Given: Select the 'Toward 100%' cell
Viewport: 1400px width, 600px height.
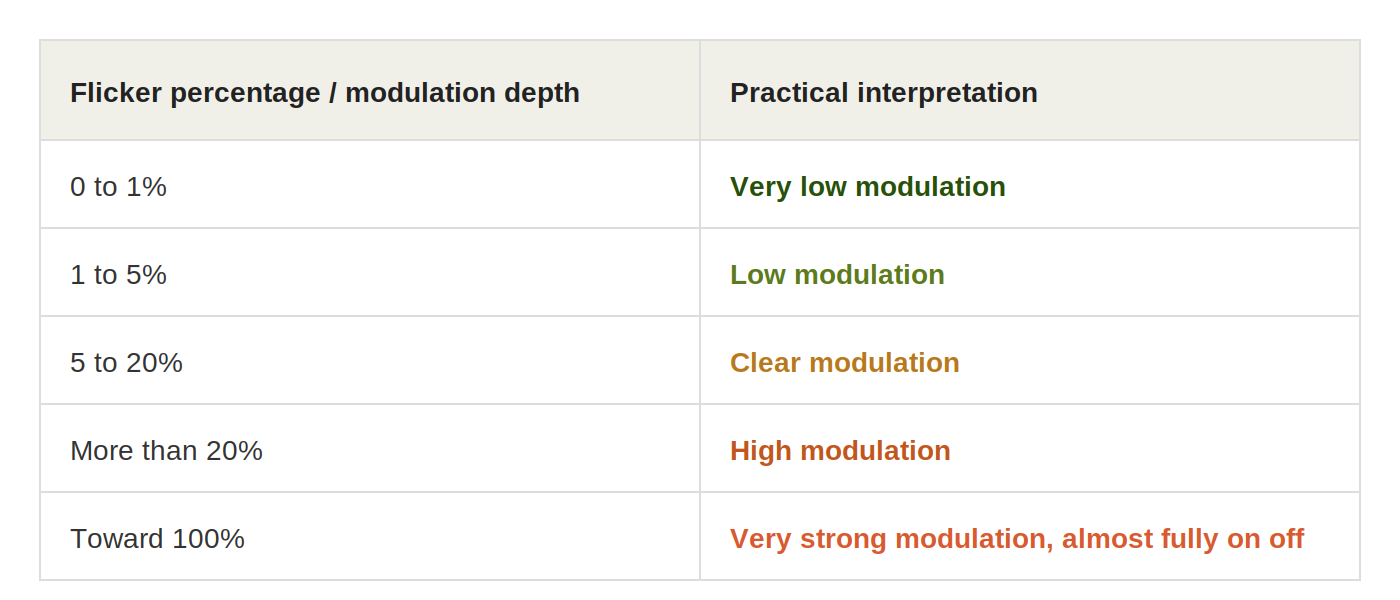Looking at the screenshot, I should pos(370,537).
